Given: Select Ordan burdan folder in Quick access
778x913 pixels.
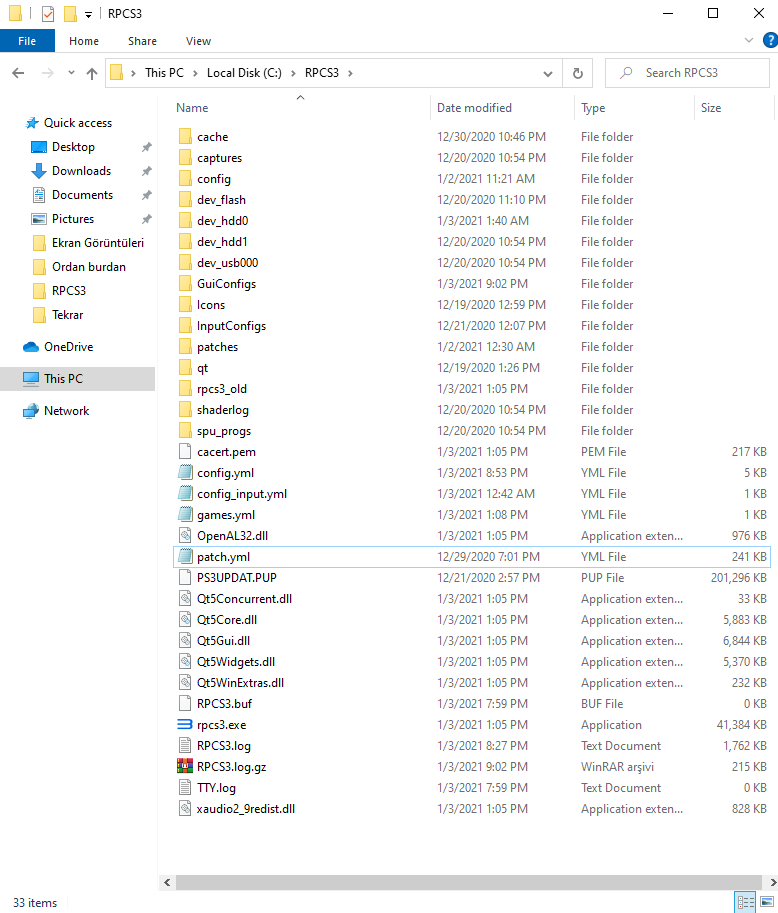Looking at the screenshot, I should coord(89,267).
